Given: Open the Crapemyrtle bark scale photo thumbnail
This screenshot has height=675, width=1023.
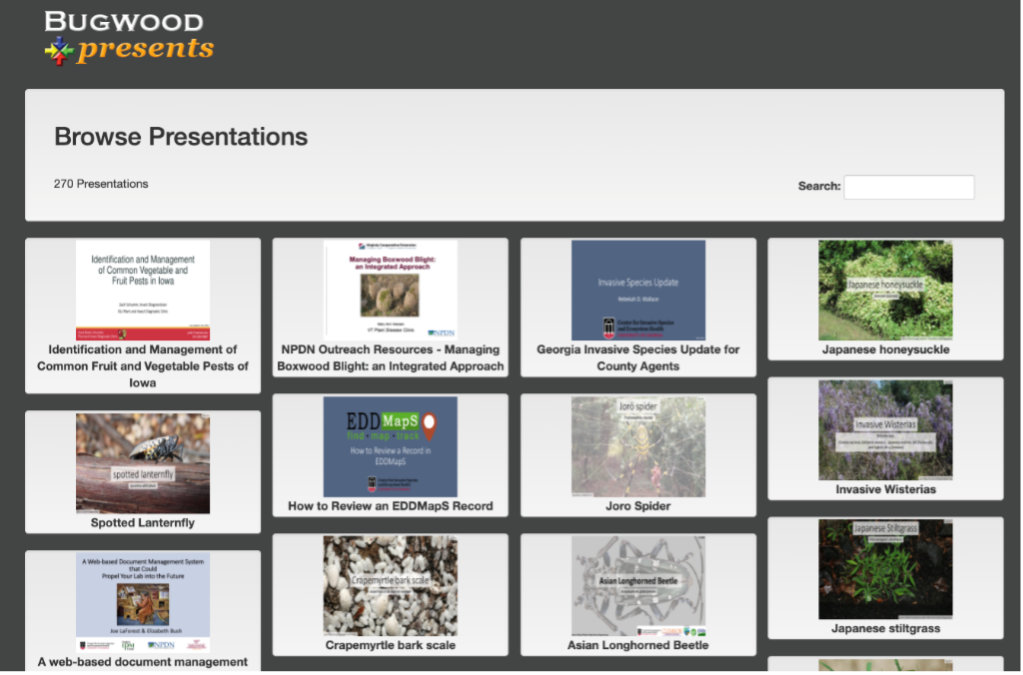Looking at the screenshot, I should [x=390, y=586].
